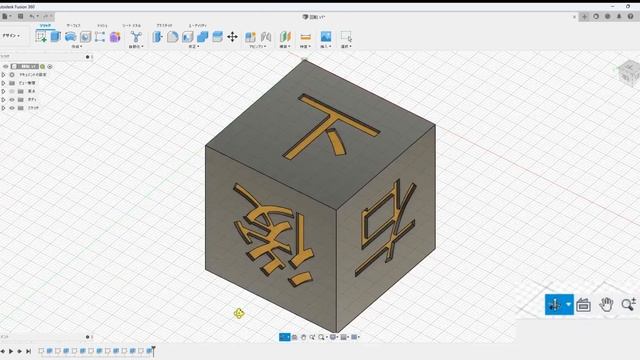Toggle the comments panel pin dot
Image resolution: width=640 pixels, height=360 pixels.
[x=88, y=337]
